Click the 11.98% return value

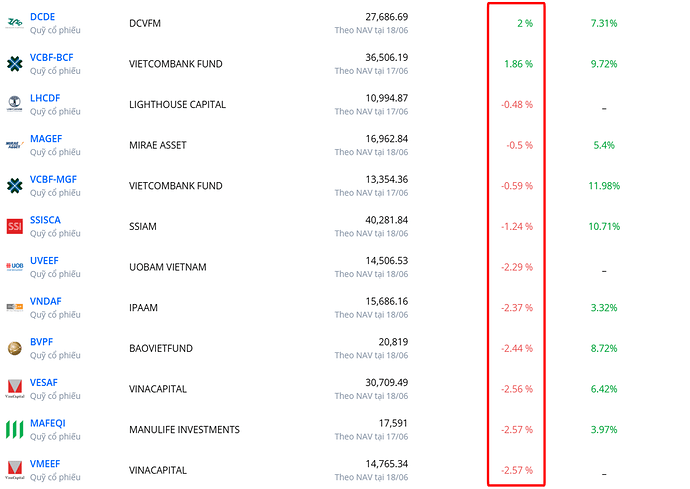[606, 186]
